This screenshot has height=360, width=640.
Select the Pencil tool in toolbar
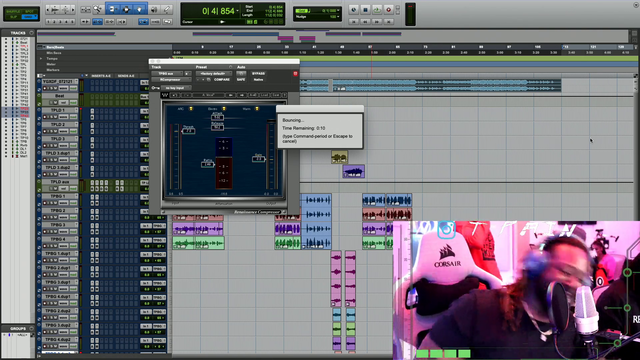[x=167, y=9]
